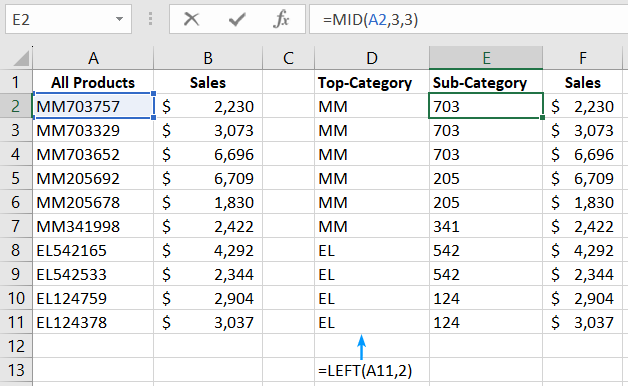Open the Insert Function fx dialog

[x=281, y=19]
